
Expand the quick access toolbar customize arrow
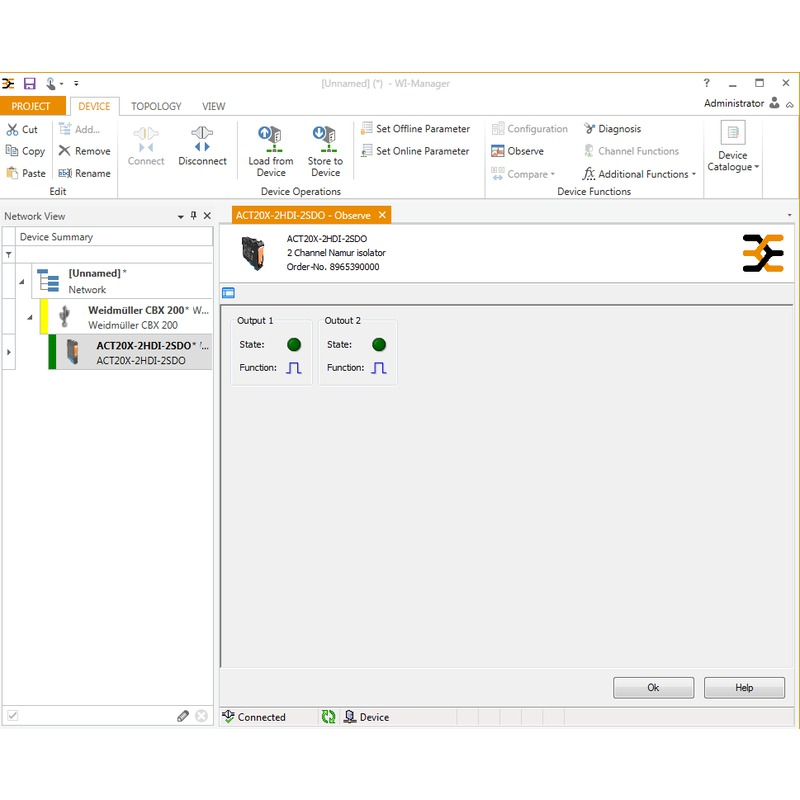(76, 83)
